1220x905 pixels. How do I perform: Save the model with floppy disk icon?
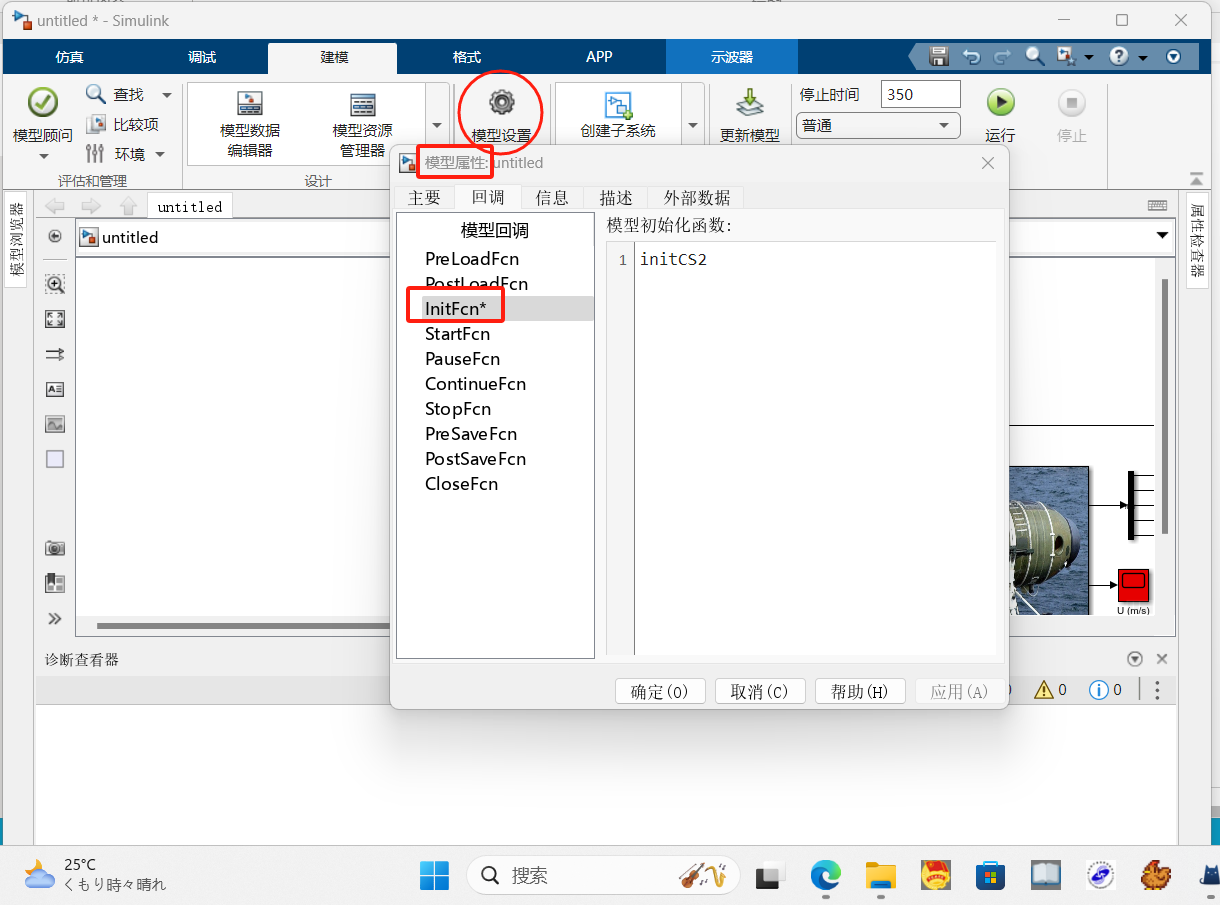(938, 57)
